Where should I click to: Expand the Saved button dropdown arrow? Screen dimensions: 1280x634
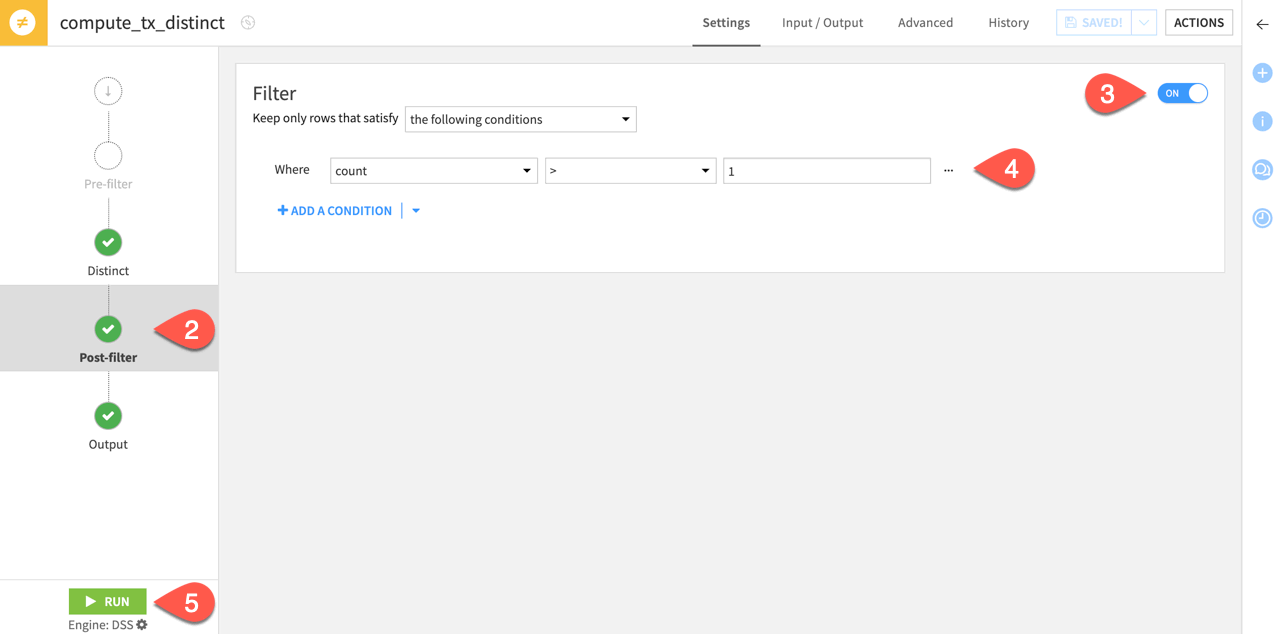tap(1144, 23)
